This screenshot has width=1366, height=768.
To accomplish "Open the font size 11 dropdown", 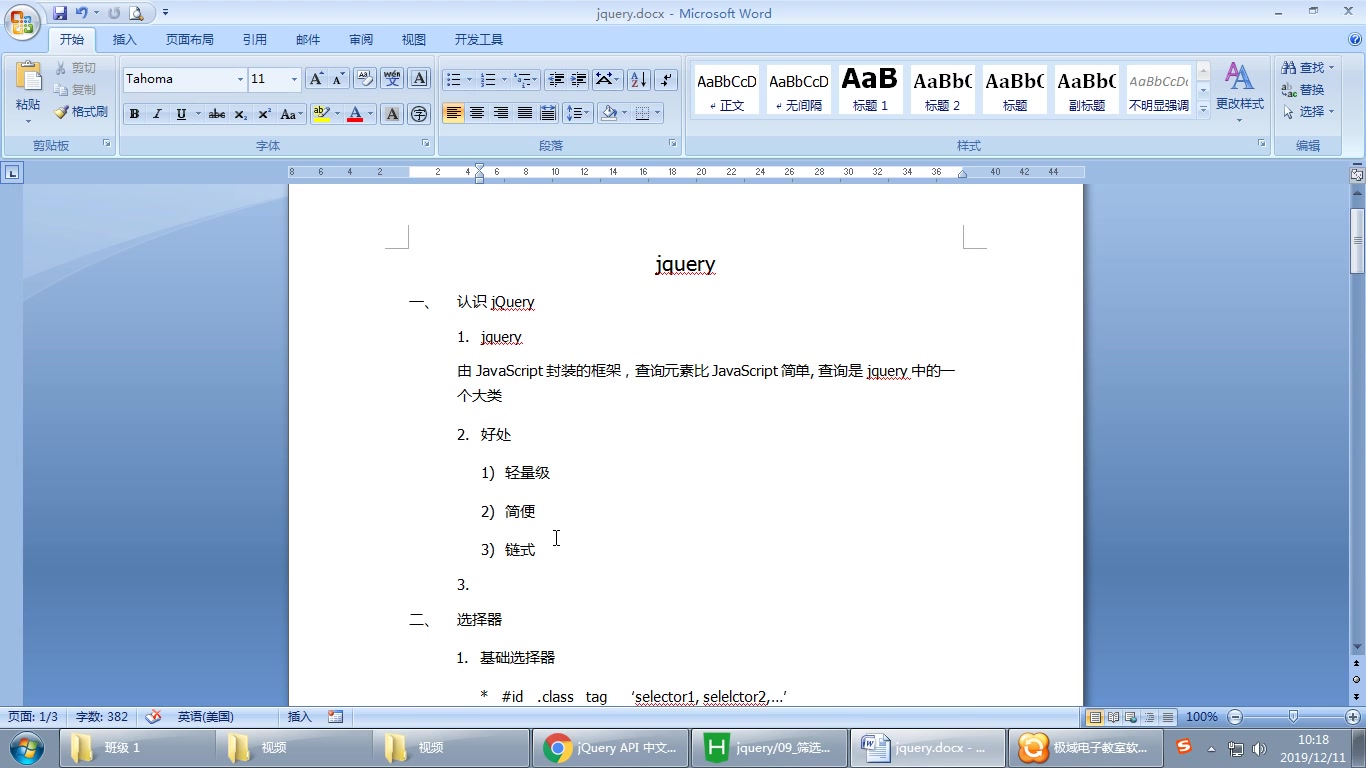I will coord(294,79).
